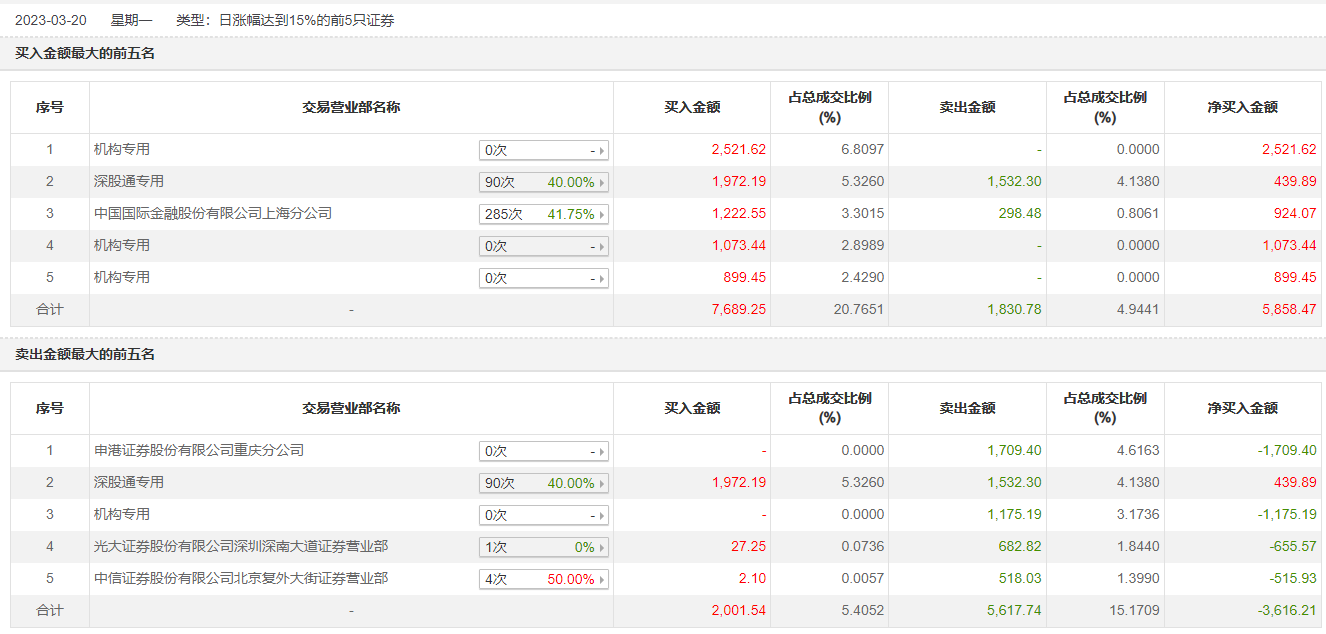Expand the 0次 box of sell-table row 3 机构专用

point(544,515)
